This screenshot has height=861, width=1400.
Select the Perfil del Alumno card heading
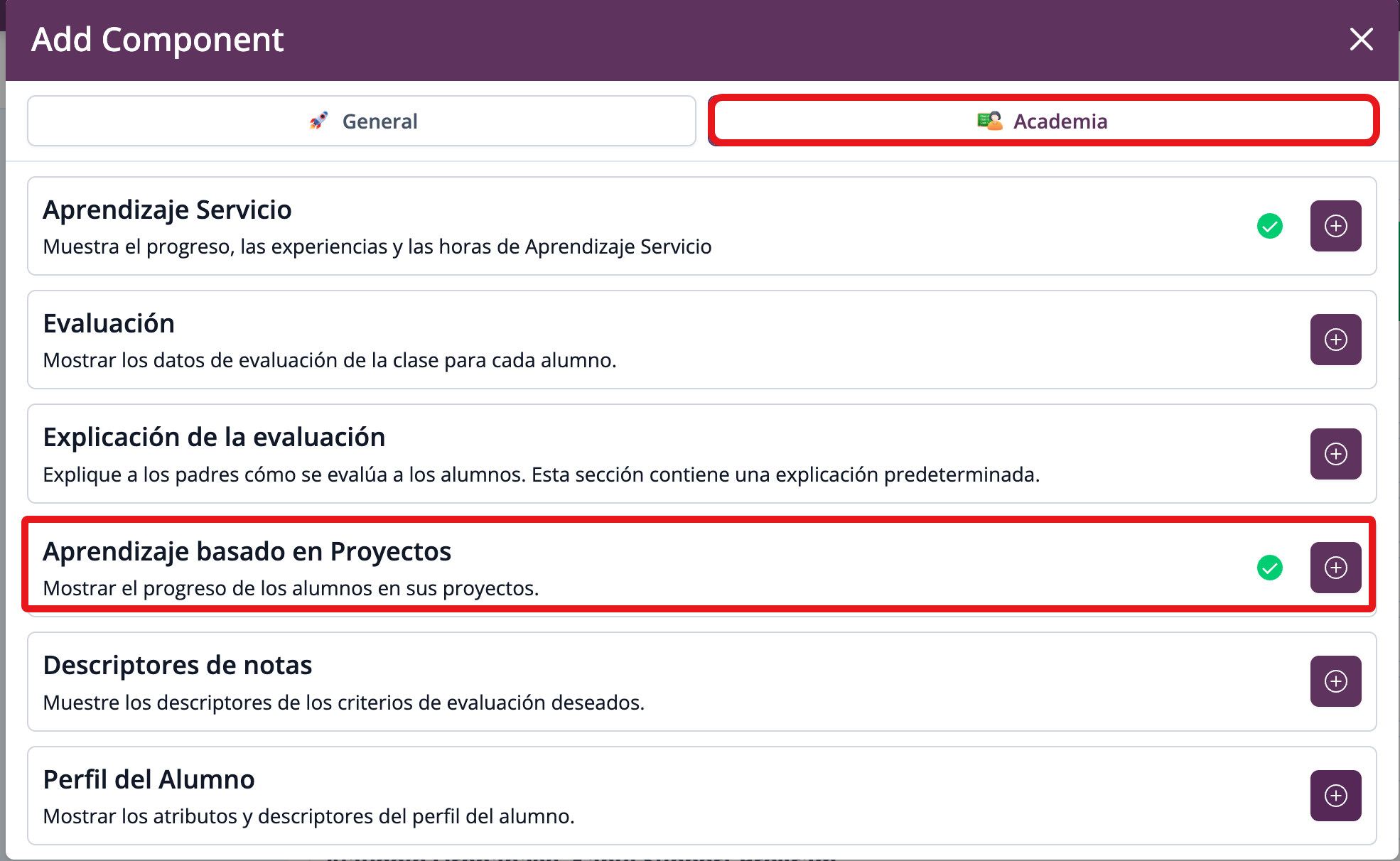pyautogui.click(x=149, y=779)
